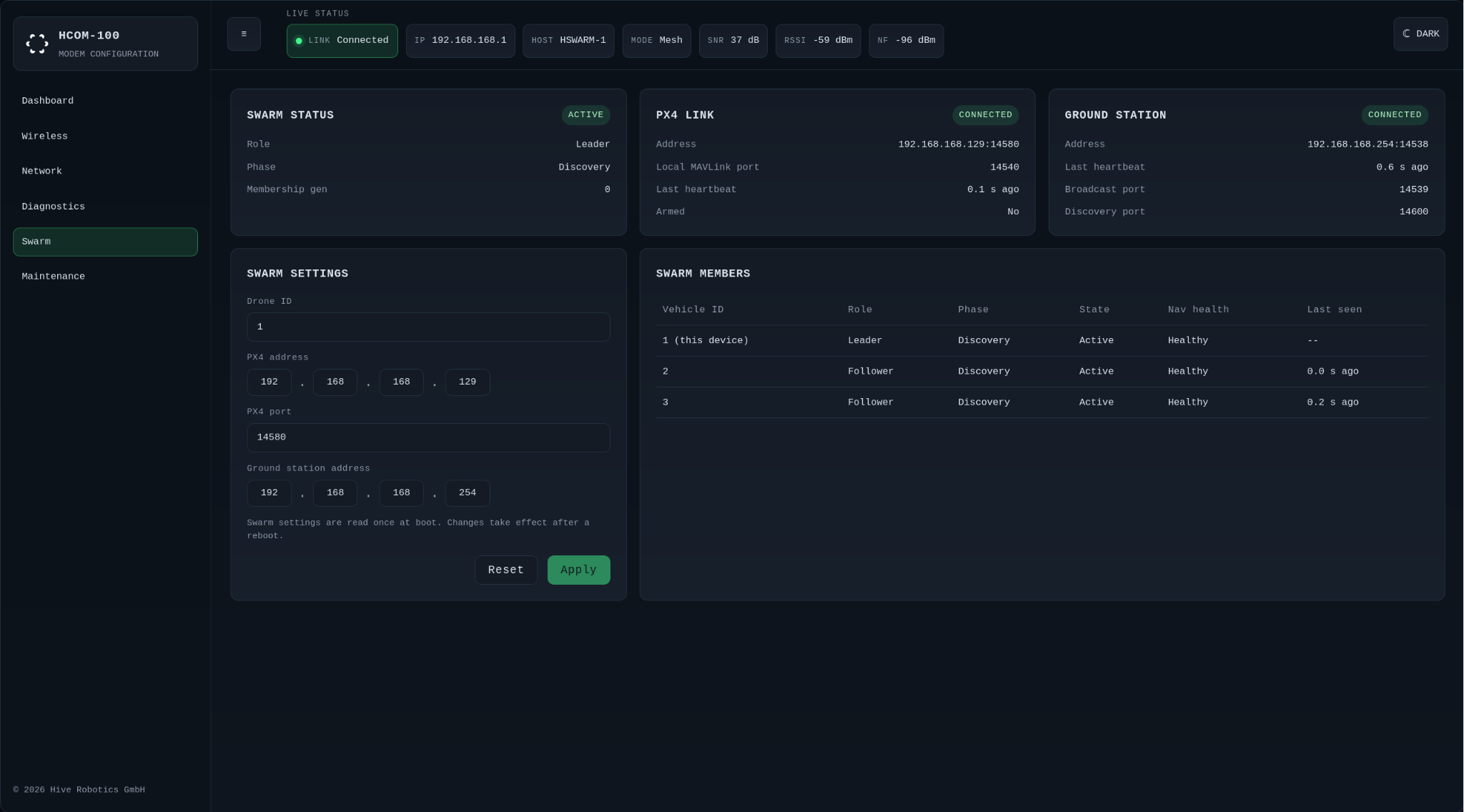Image resolution: width=1464 pixels, height=812 pixels.
Task: Click the PX4 port field showing 14580
Action: [428, 437]
